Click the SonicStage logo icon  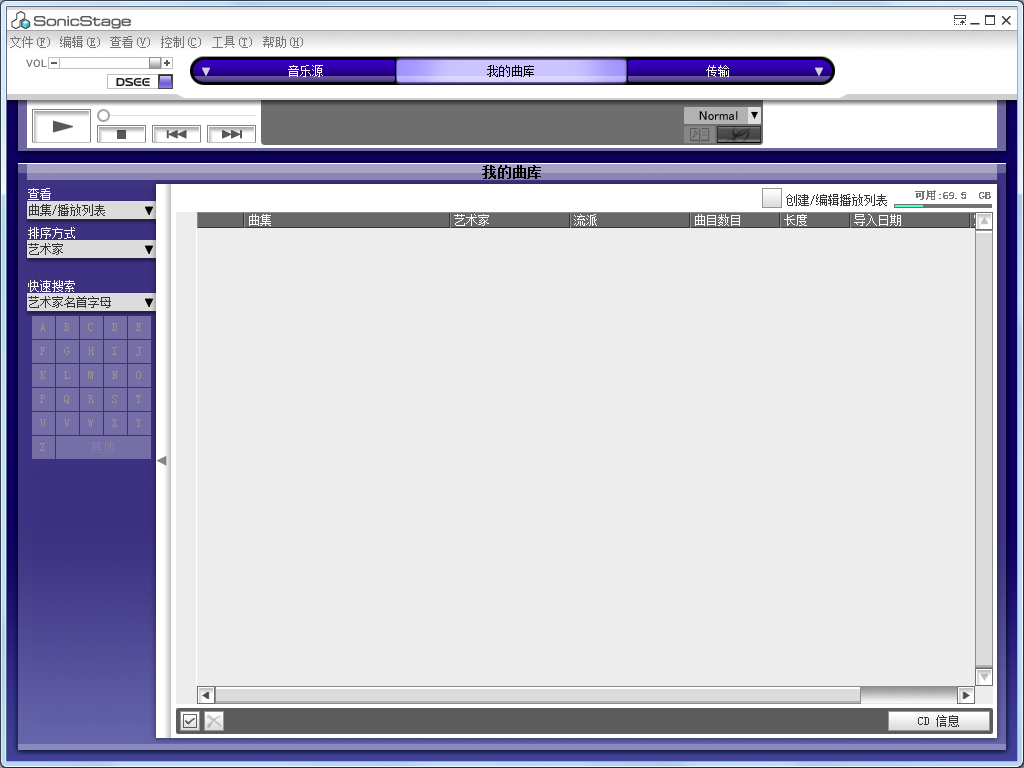(20, 20)
